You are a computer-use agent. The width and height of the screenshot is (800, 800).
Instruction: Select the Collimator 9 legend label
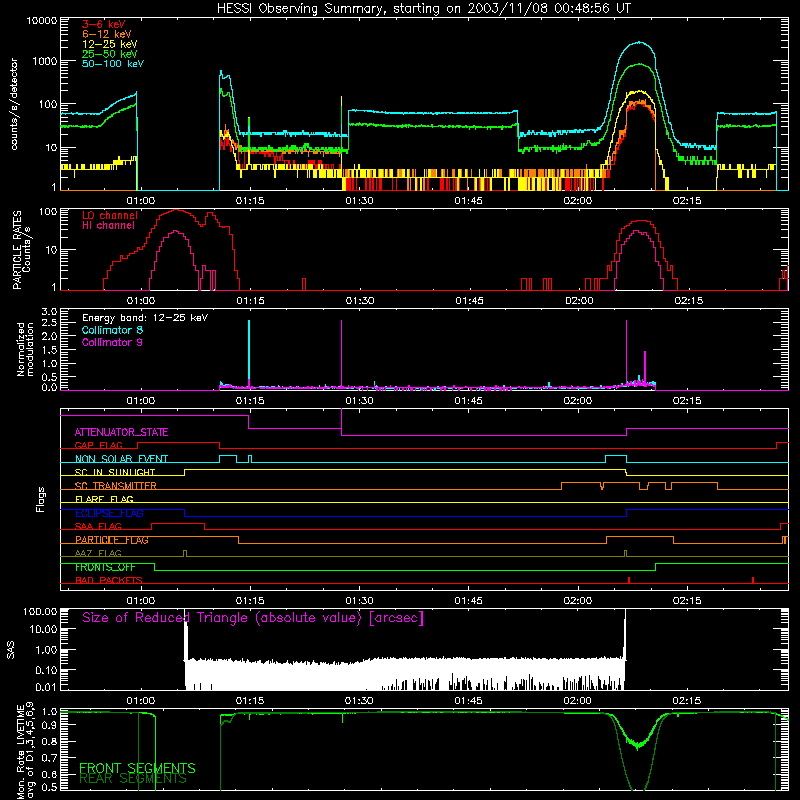click(x=112, y=342)
